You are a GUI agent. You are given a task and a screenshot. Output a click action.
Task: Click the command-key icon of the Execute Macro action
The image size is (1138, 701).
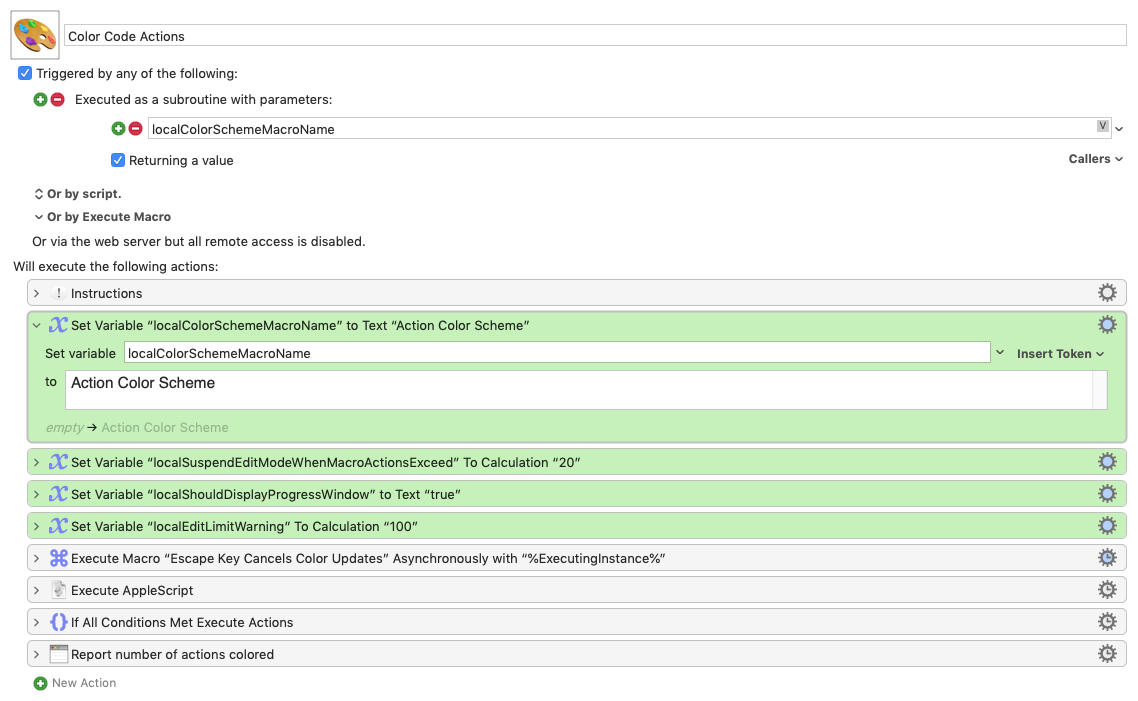pyautogui.click(x=59, y=558)
